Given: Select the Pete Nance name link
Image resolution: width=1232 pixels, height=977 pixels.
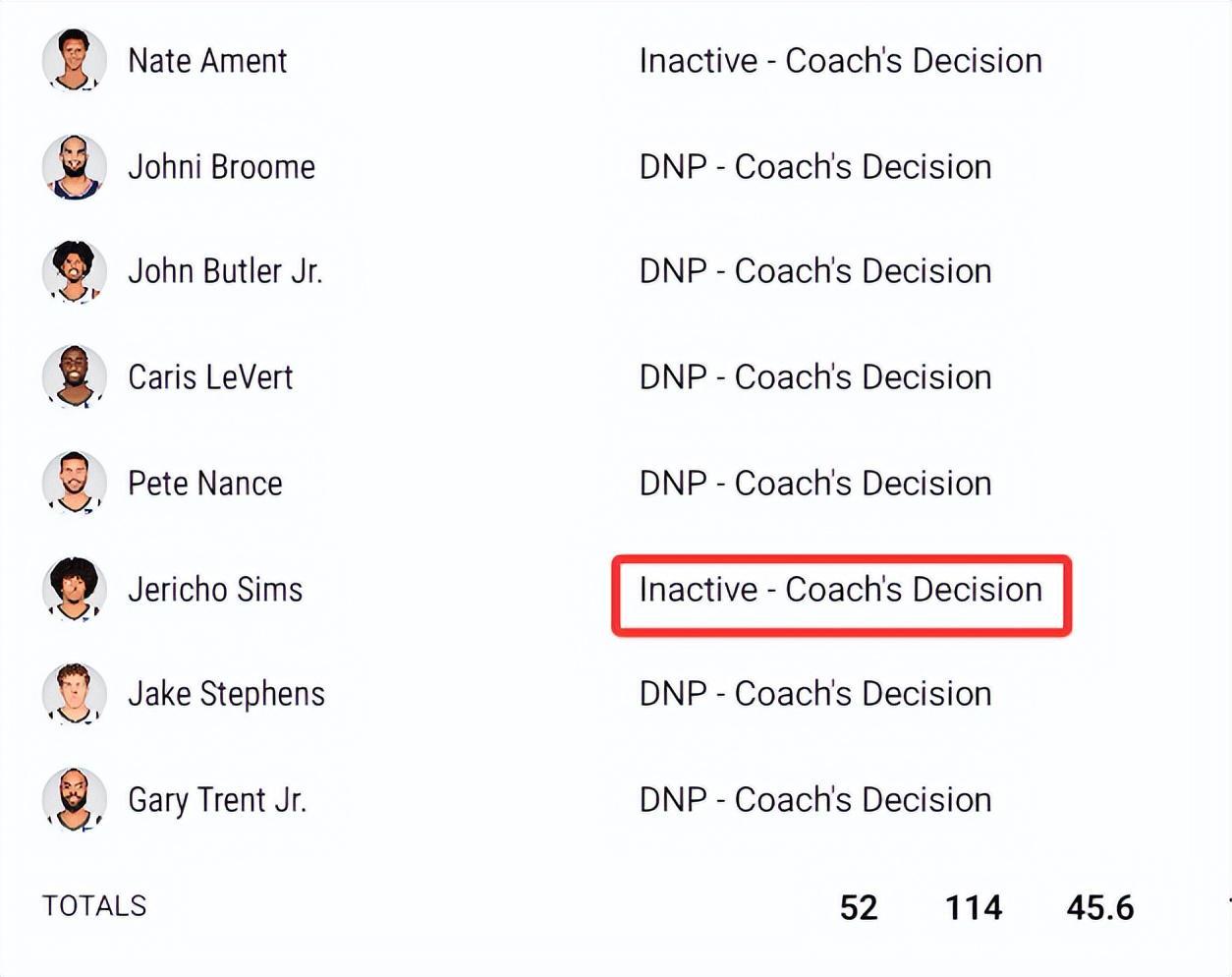Looking at the screenshot, I should [x=205, y=484].
